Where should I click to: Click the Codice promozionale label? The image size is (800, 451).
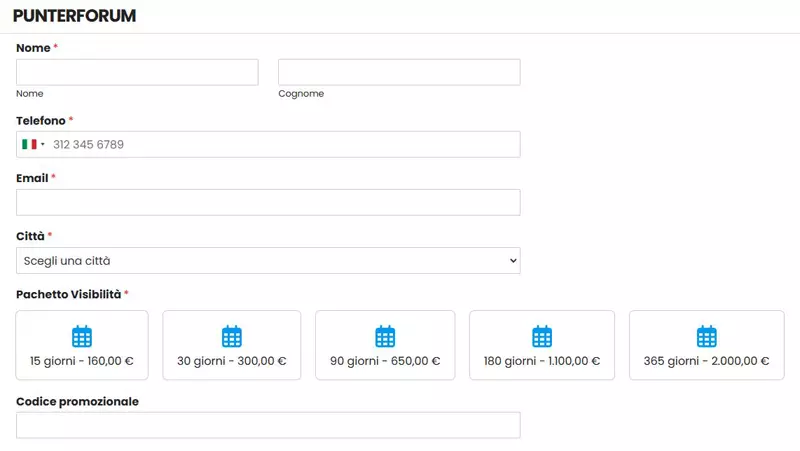point(78,402)
